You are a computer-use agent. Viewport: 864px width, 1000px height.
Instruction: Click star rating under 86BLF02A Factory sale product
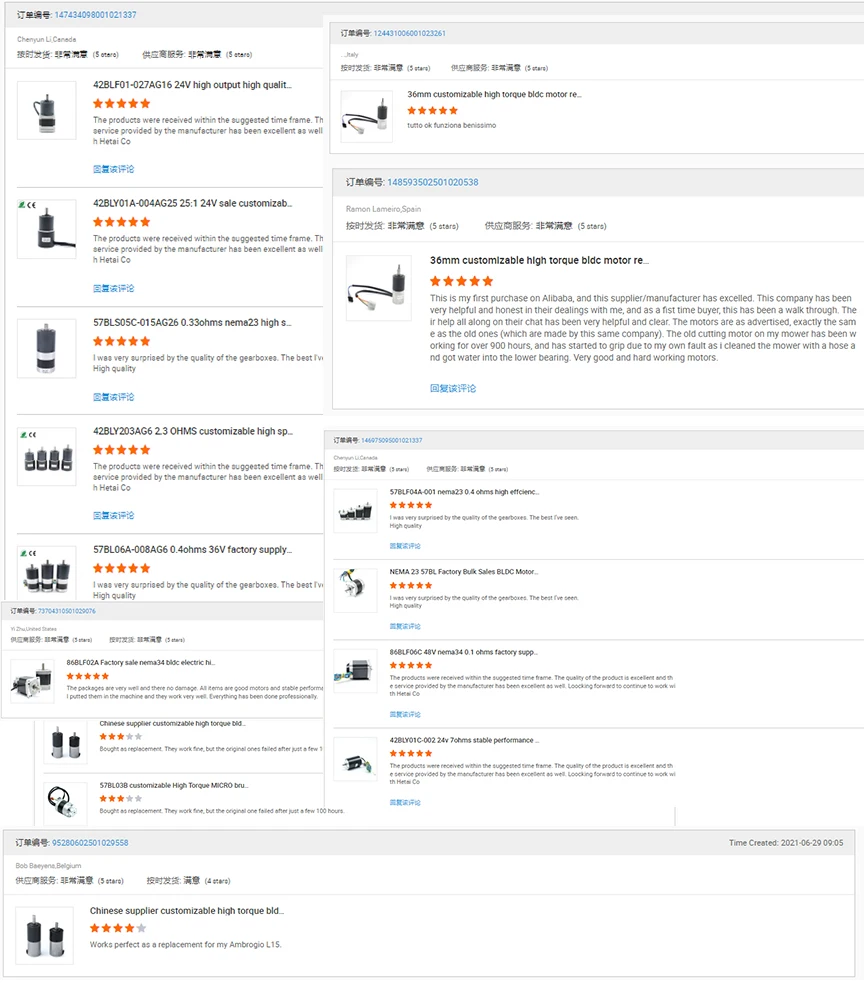click(x=88, y=676)
